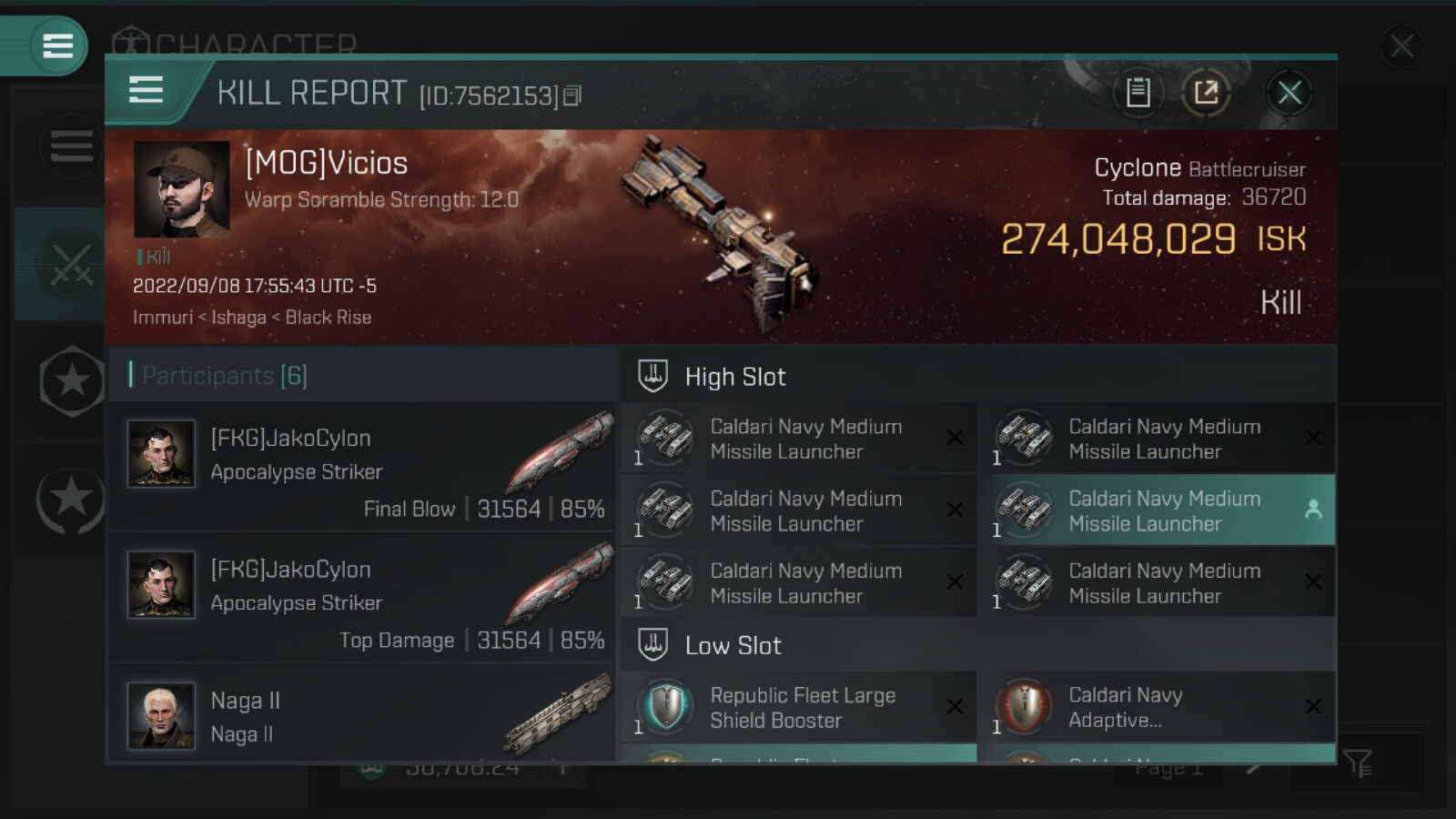The width and height of the screenshot is (1456, 819).
Task: Collapse the High Slot section
Action: tap(978, 376)
